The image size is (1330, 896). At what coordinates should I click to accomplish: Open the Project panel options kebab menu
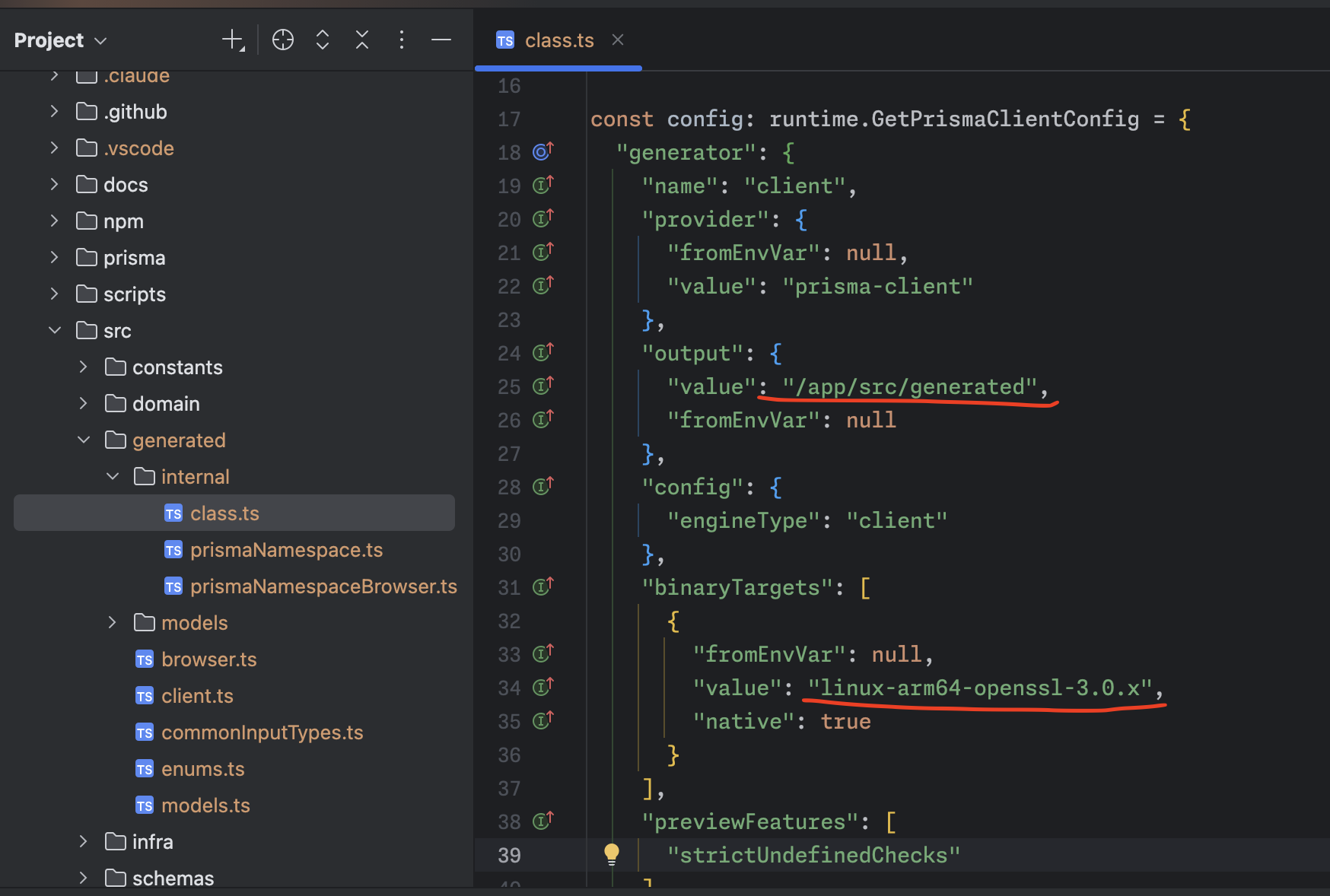pos(402,40)
